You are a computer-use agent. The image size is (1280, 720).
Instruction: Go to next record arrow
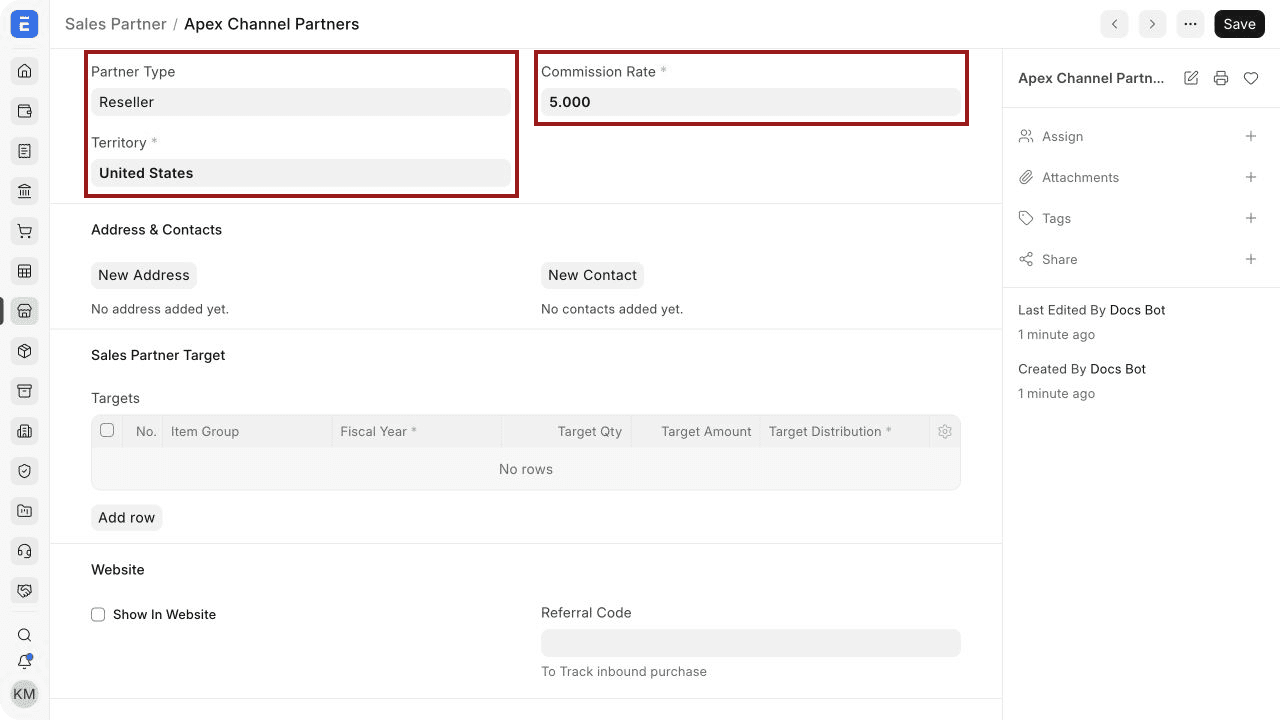[x=1152, y=24]
